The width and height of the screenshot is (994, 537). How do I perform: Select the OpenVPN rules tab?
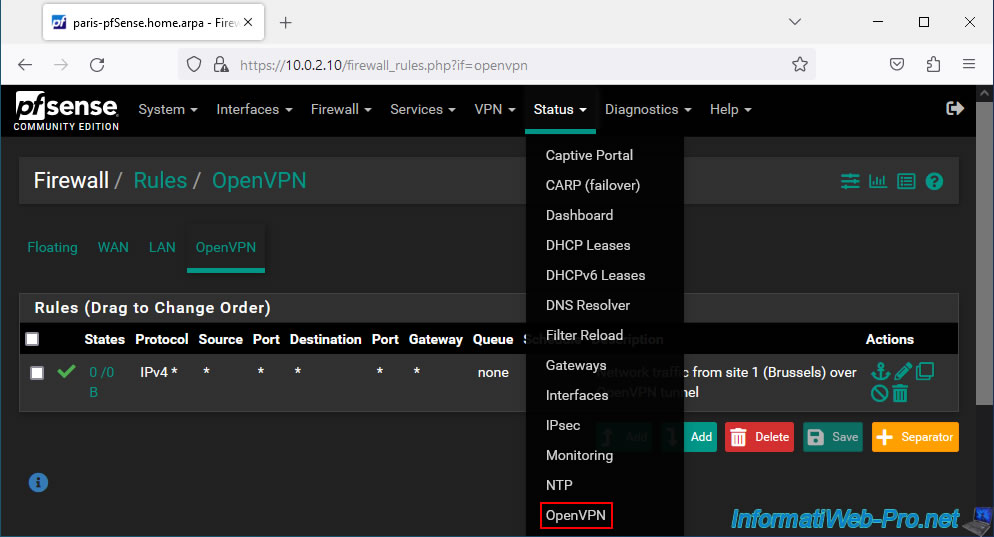click(x=226, y=247)
